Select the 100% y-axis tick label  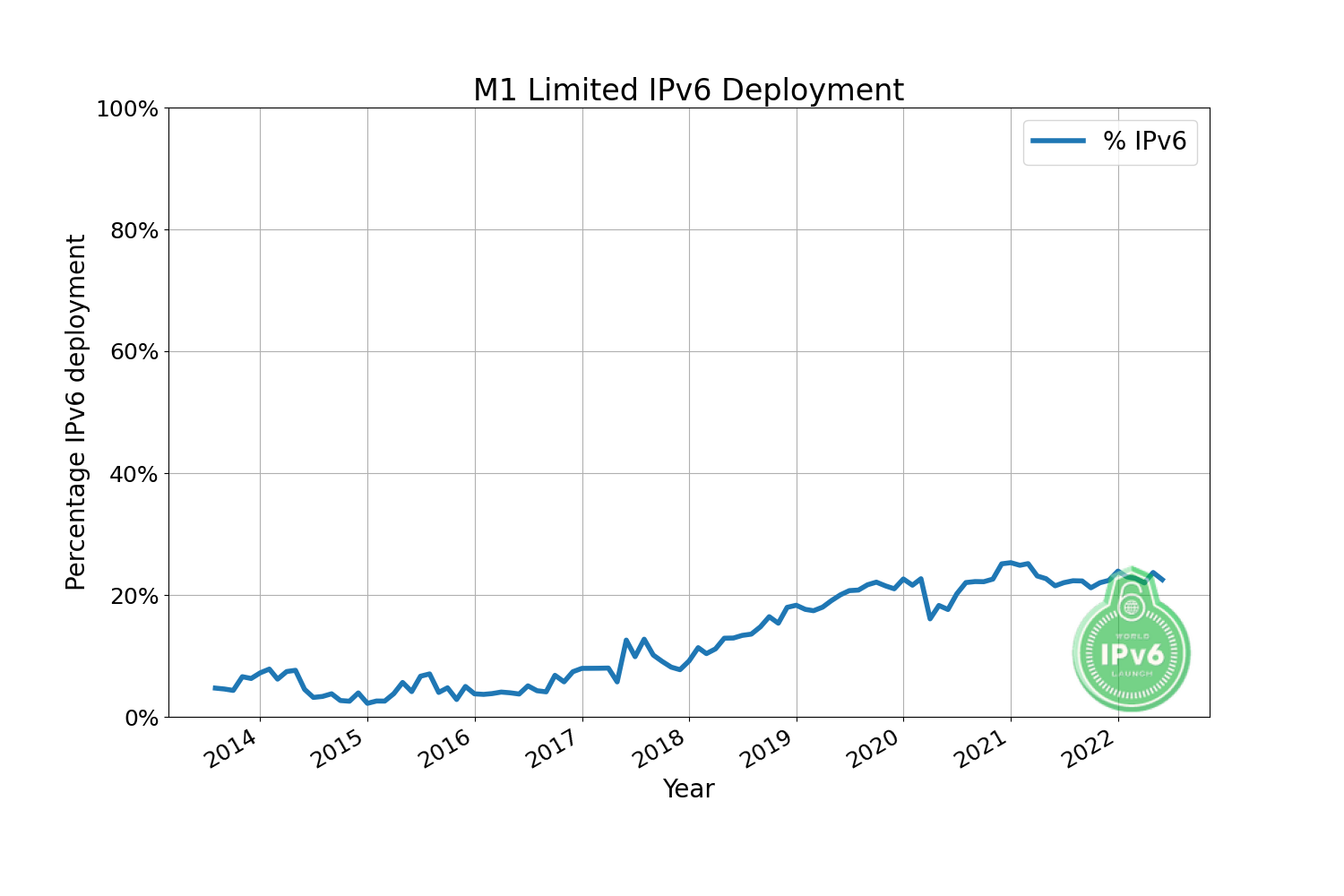[x=126, y=109]
